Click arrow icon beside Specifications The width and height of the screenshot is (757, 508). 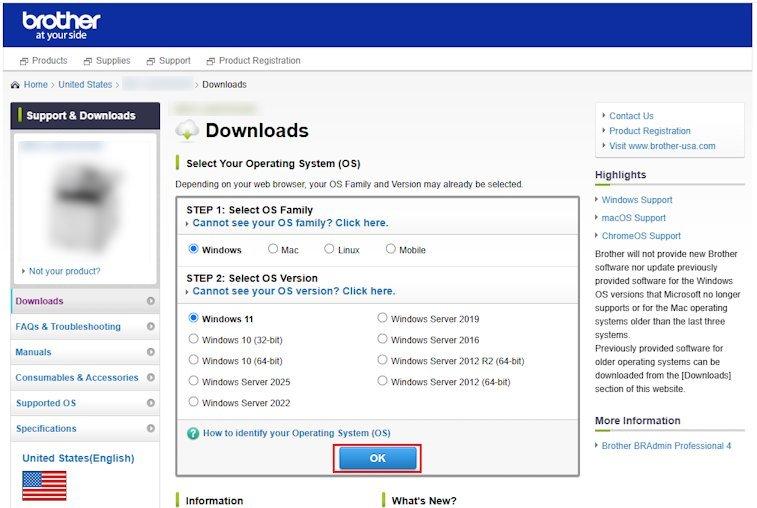pyautogui.click(x=151, y=428)
